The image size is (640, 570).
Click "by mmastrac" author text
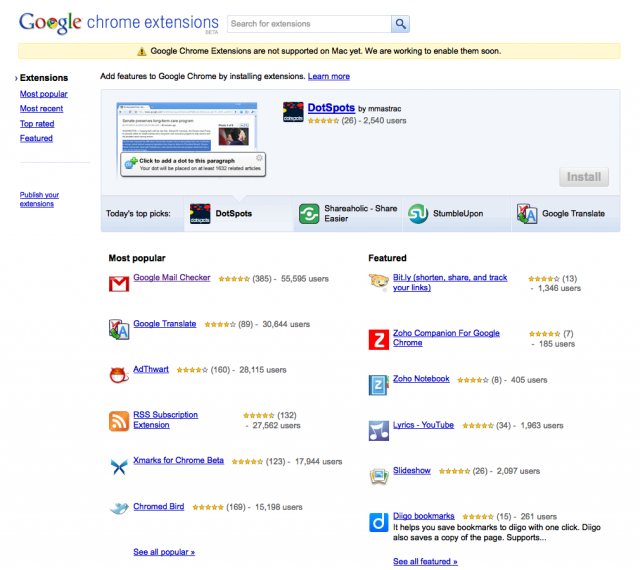point(380,109)
